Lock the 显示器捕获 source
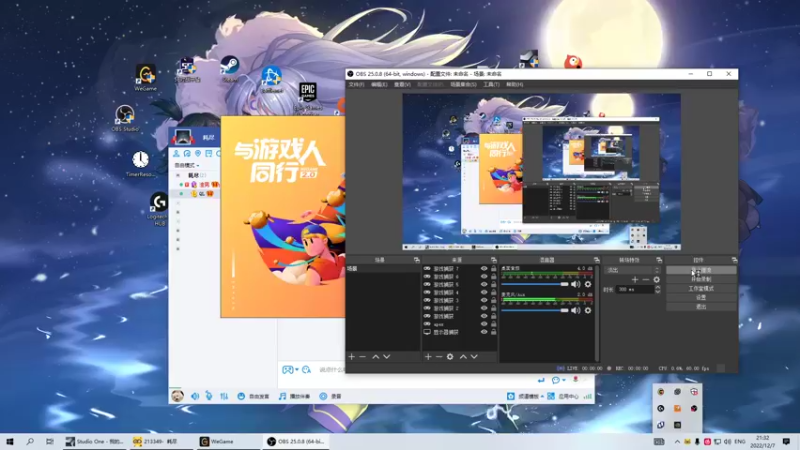Screen dimensions: 800x450 pos(493,332)
